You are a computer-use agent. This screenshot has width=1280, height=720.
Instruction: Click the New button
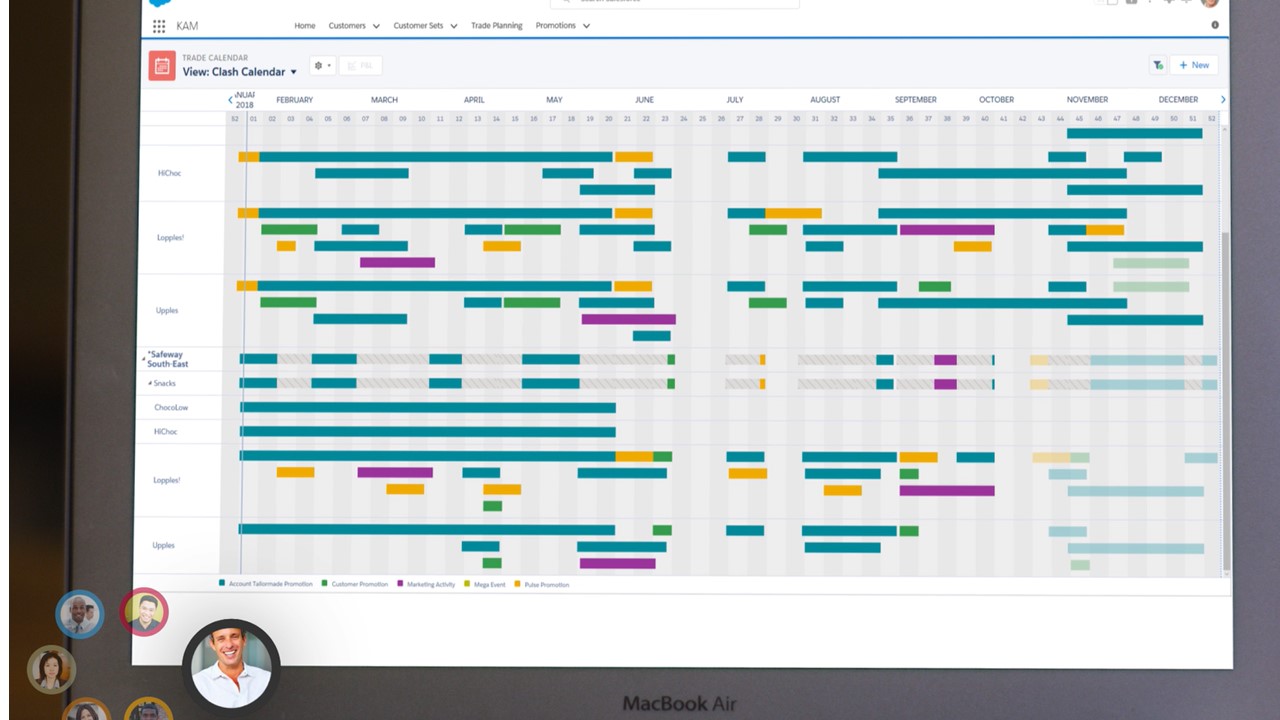pyautogui.click(x=1194, y=65)
